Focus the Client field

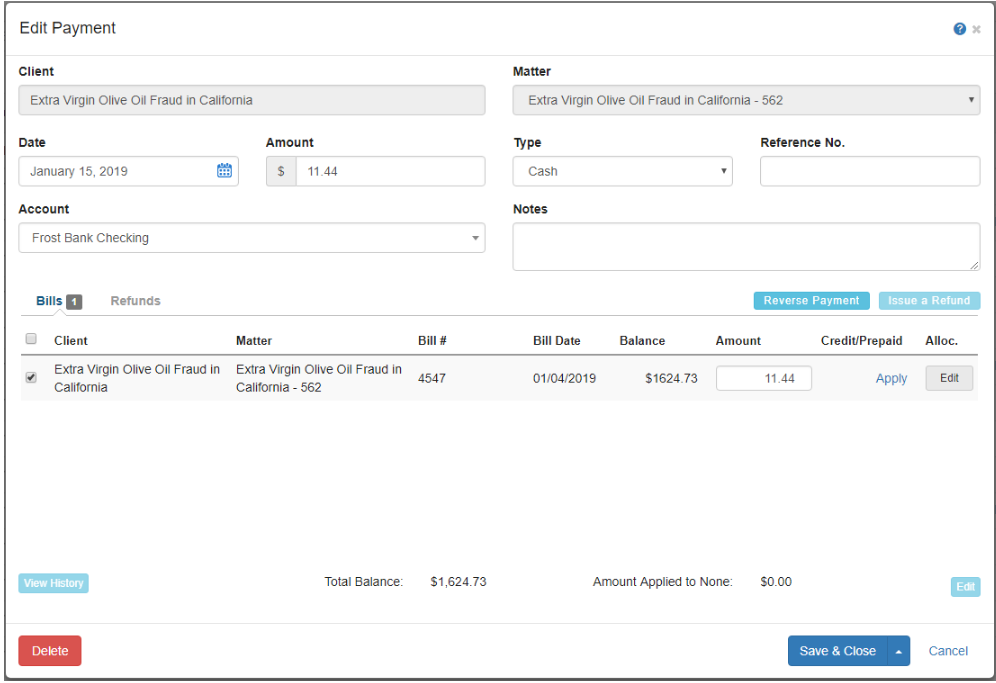pyautogui.click(x=252, y=100)
